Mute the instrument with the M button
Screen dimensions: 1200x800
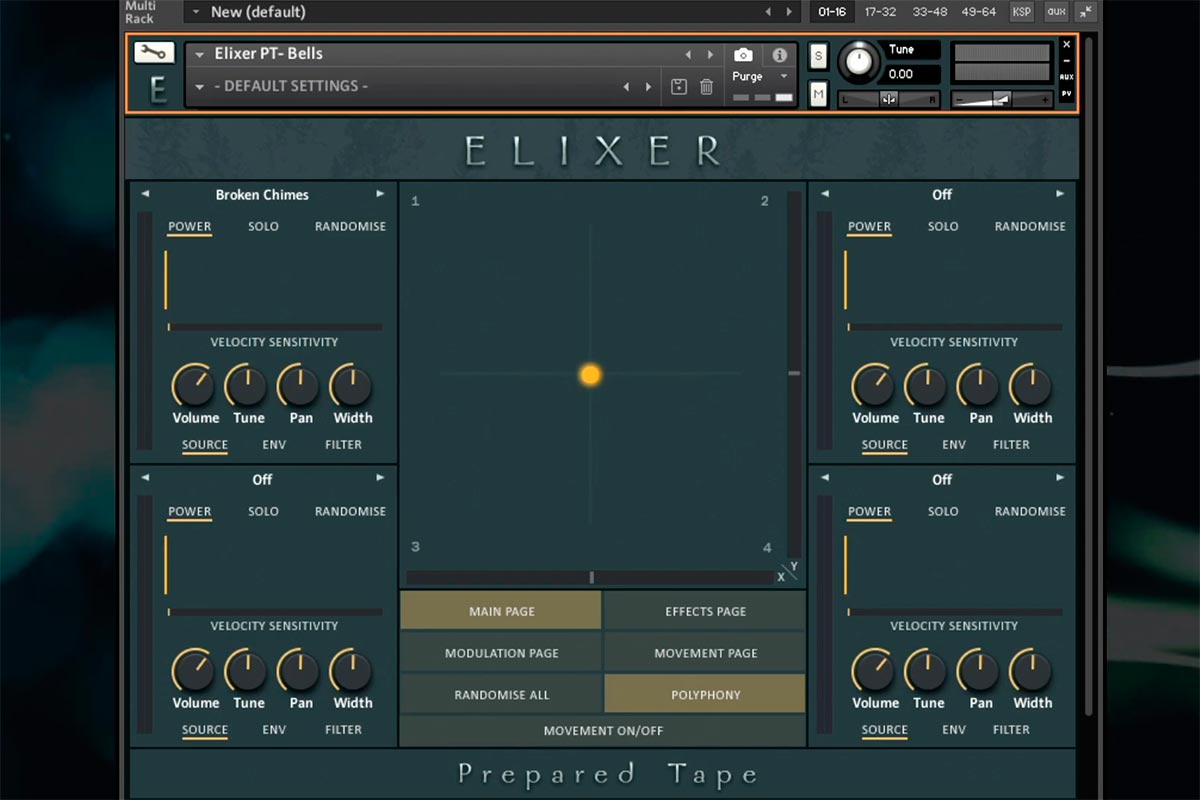tap(819, 94)
